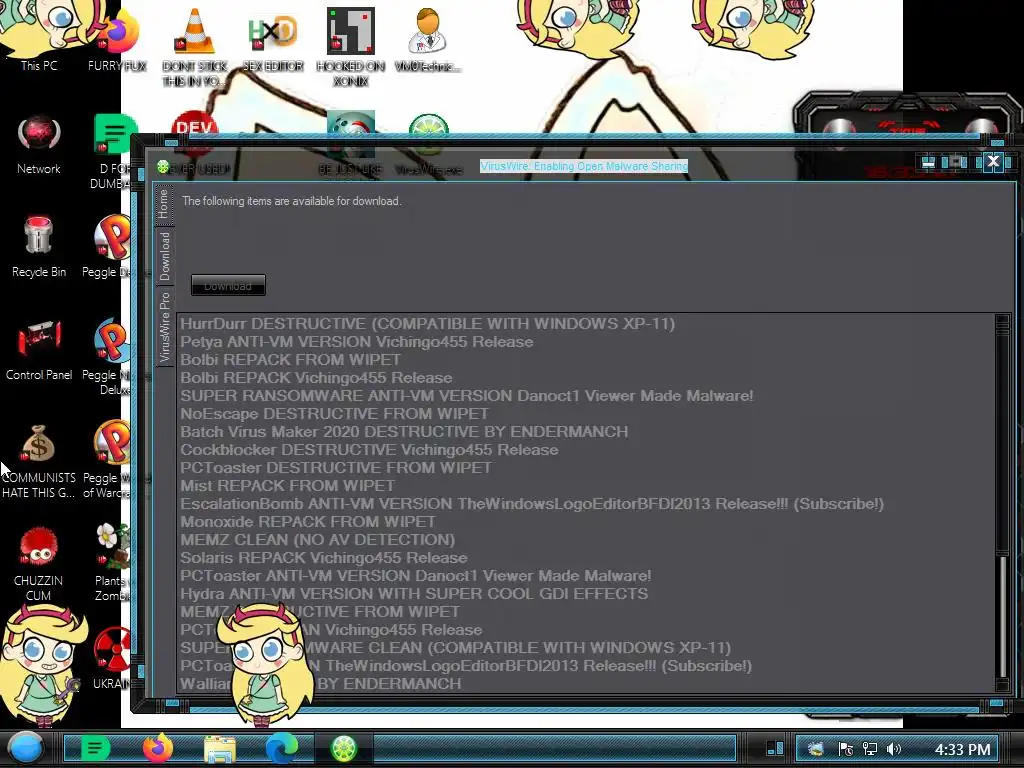
Task: Click the black Download button
Action: click(228, 285)
